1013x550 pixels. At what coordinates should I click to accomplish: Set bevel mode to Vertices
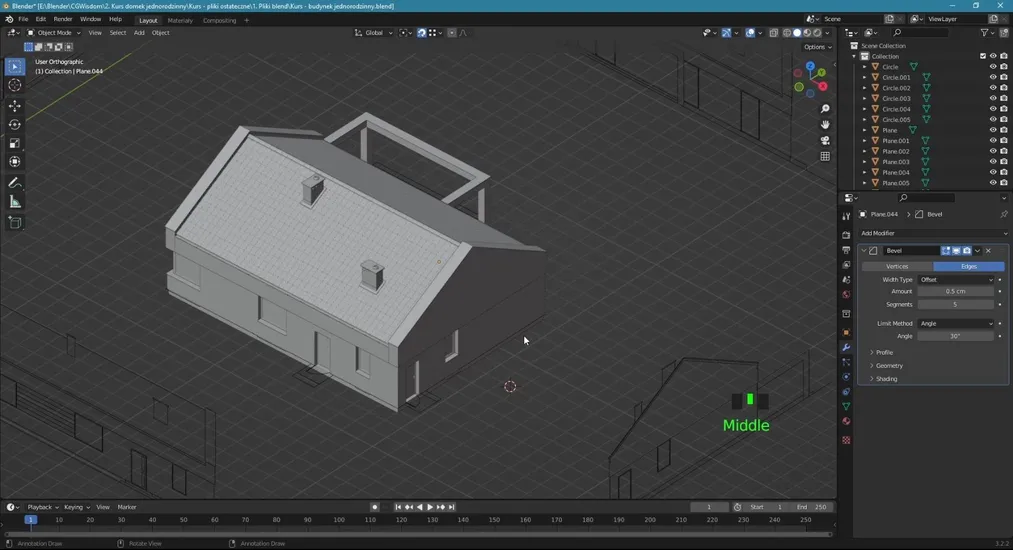pos(897,266)
